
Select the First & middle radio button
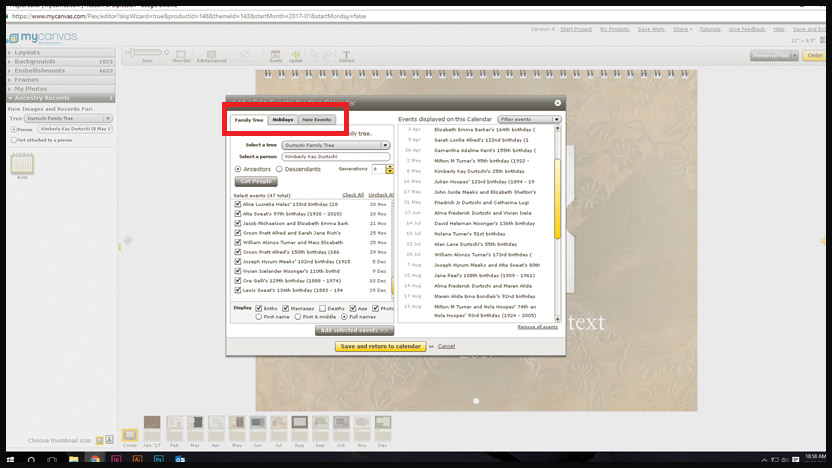(x=298, y=317)
